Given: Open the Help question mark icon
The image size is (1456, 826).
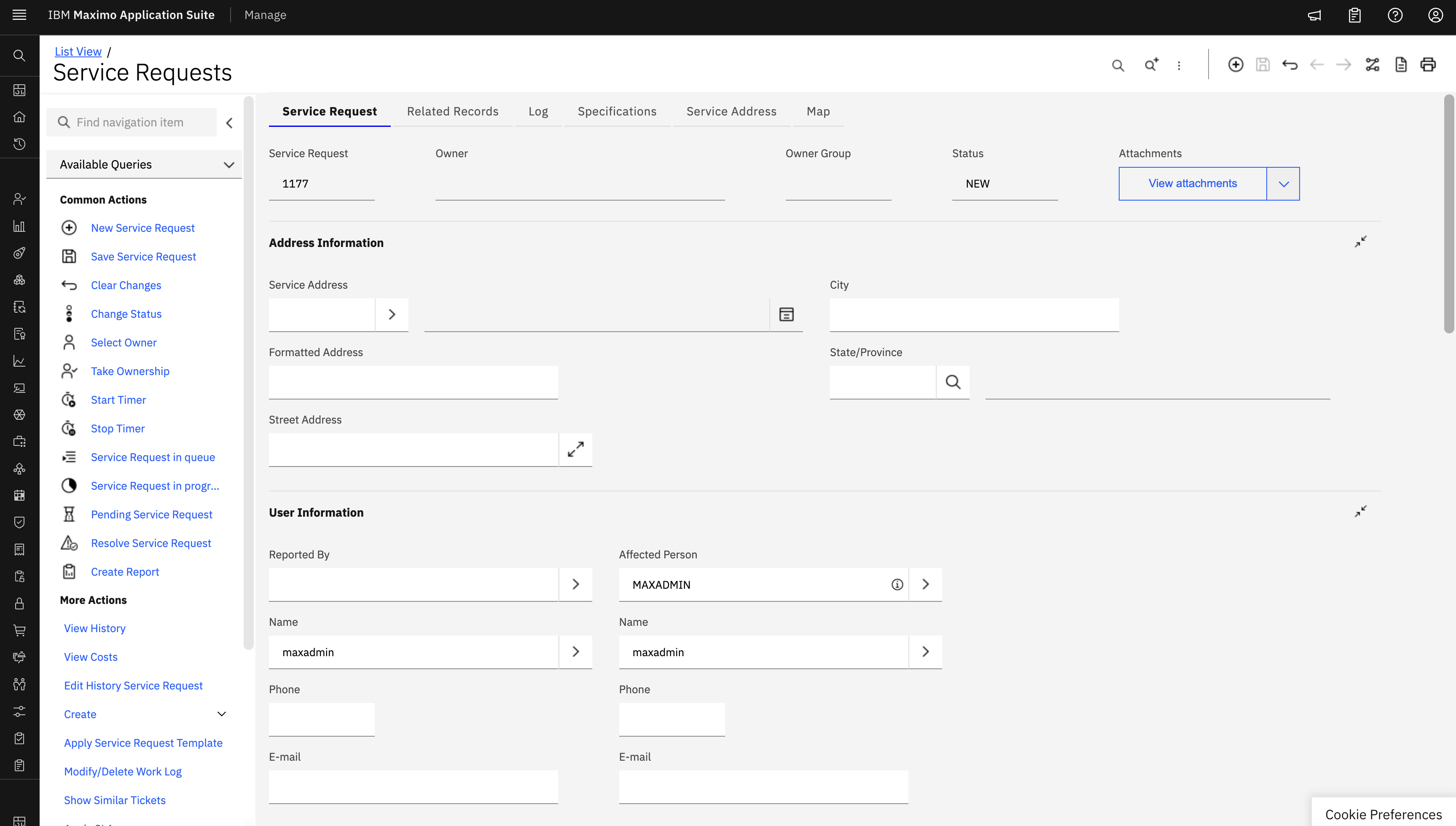Looking at the screenshot, I should tap(1395, 15).
